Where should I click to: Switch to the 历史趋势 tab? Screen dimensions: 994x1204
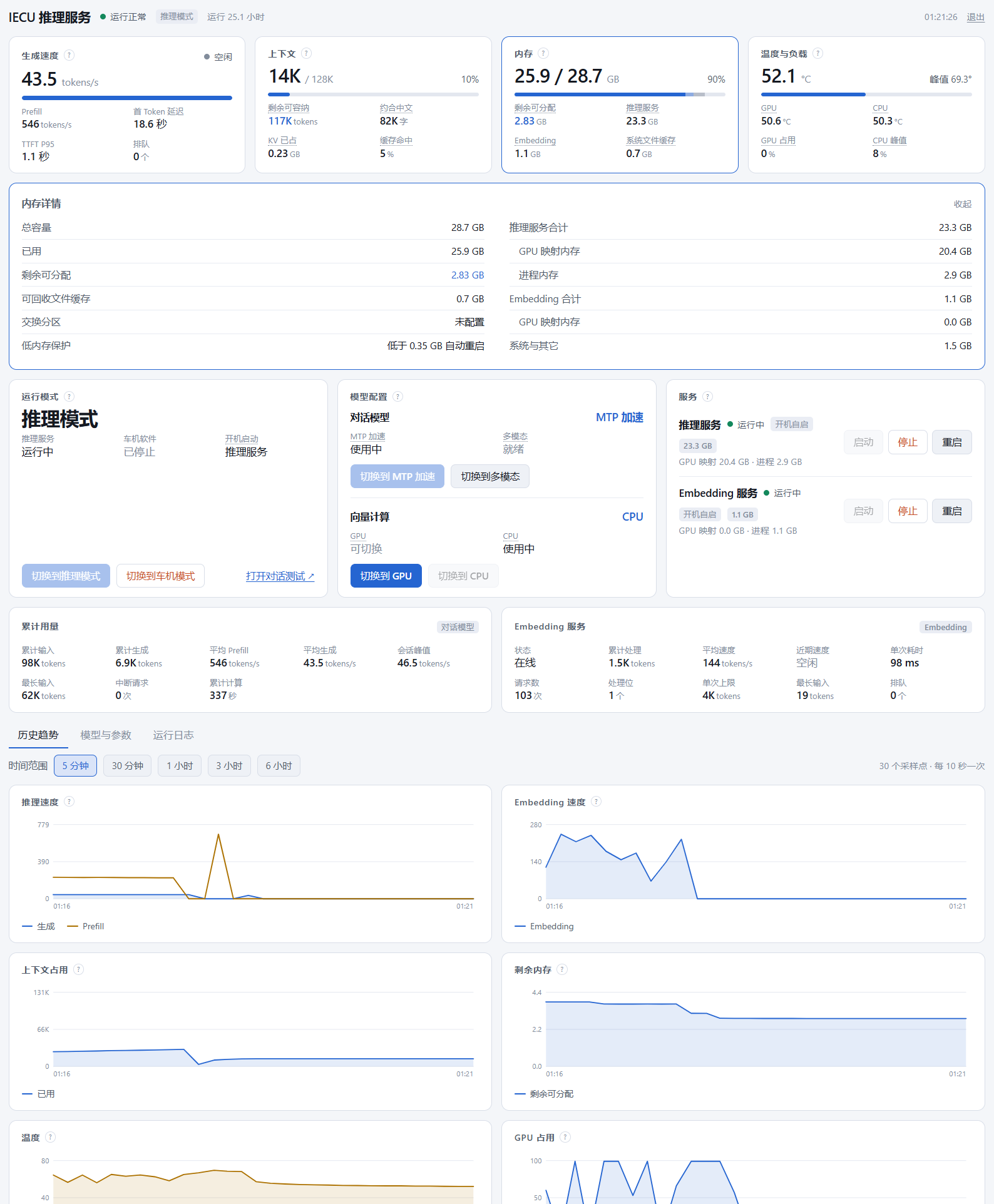coord(38,735)
